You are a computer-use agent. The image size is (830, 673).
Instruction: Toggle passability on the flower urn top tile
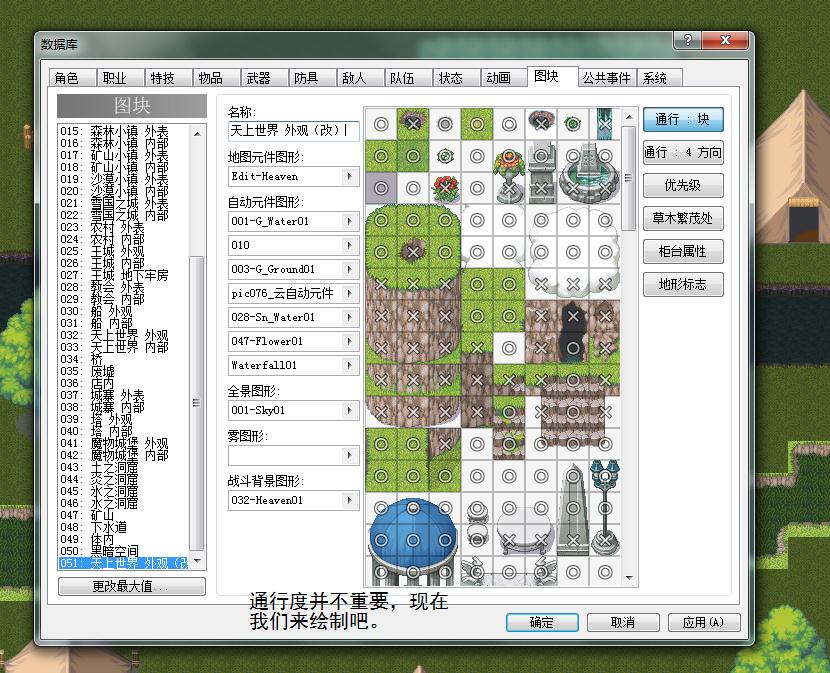509,156
